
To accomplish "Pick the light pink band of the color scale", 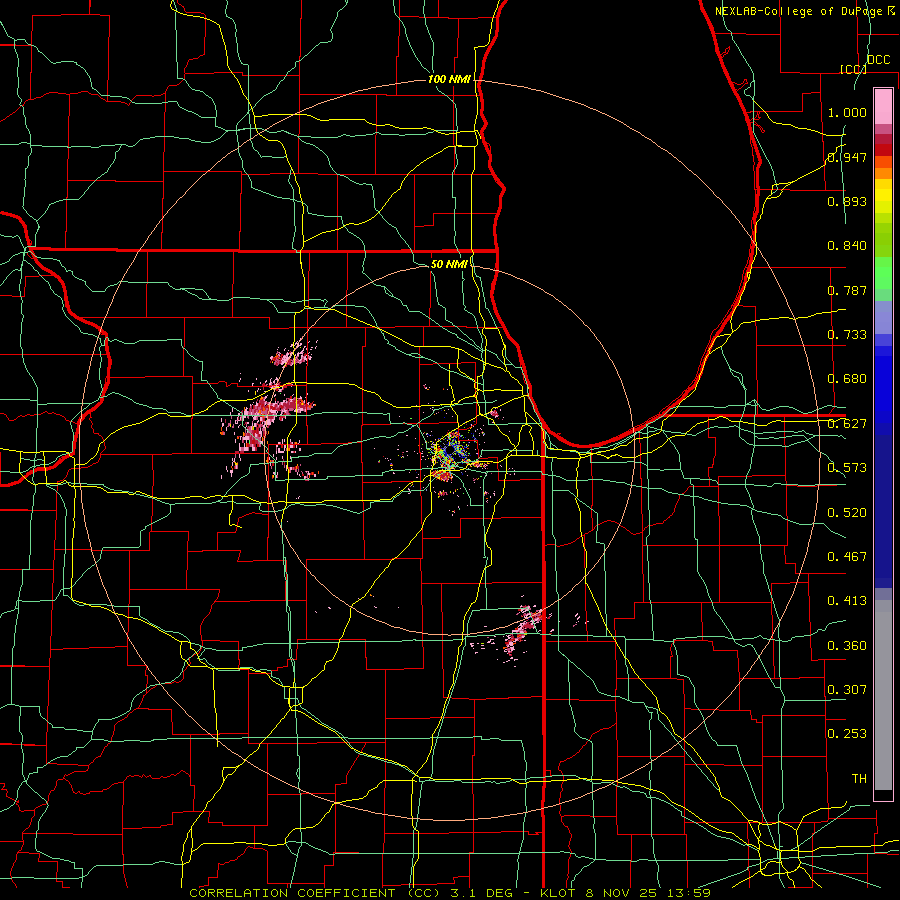I will coord(883,106).
